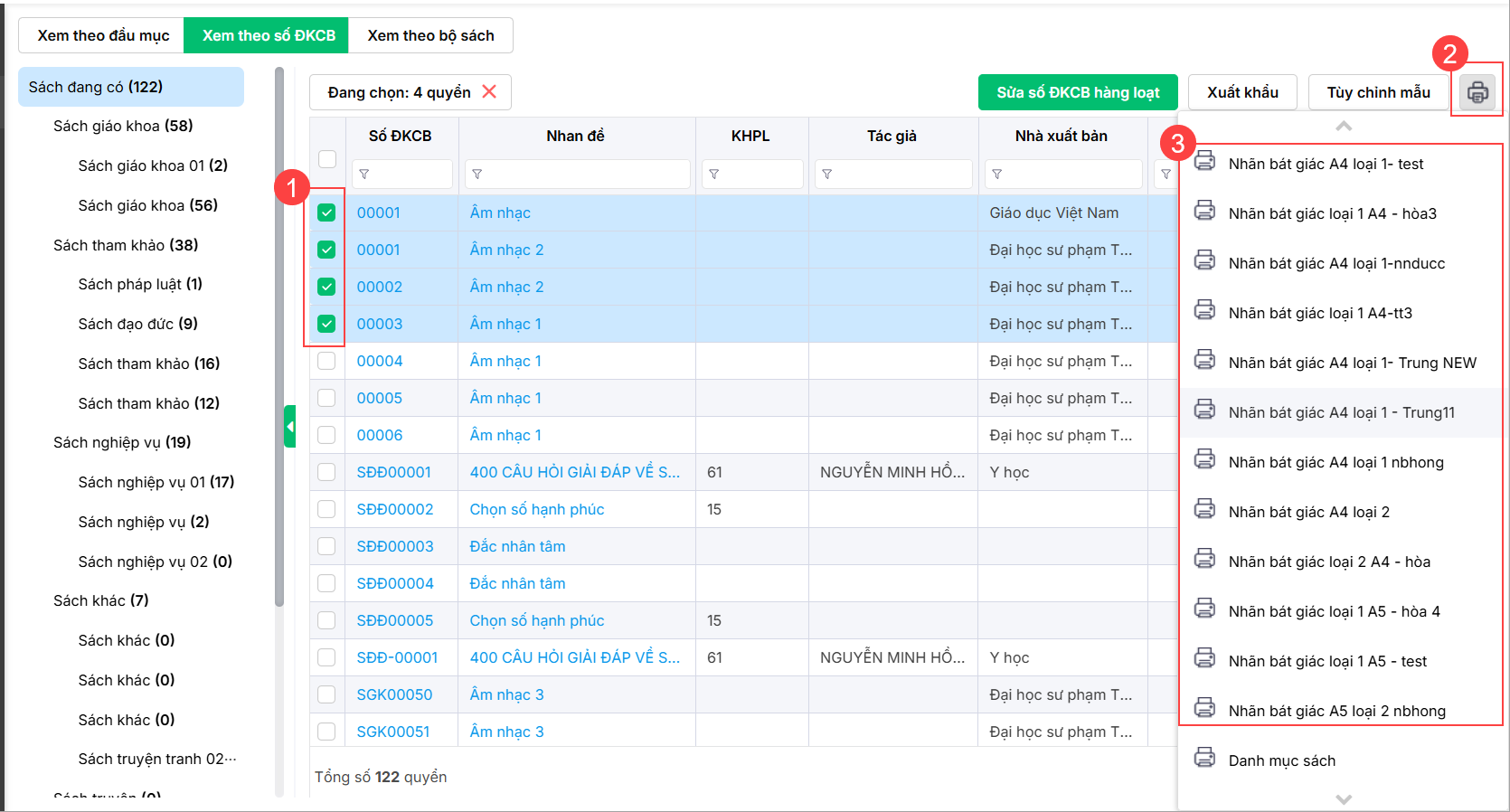Click Sửa số ĐKCB hàng loạt button
The image size is (1510, 812).
click(x=1078, y=92)
